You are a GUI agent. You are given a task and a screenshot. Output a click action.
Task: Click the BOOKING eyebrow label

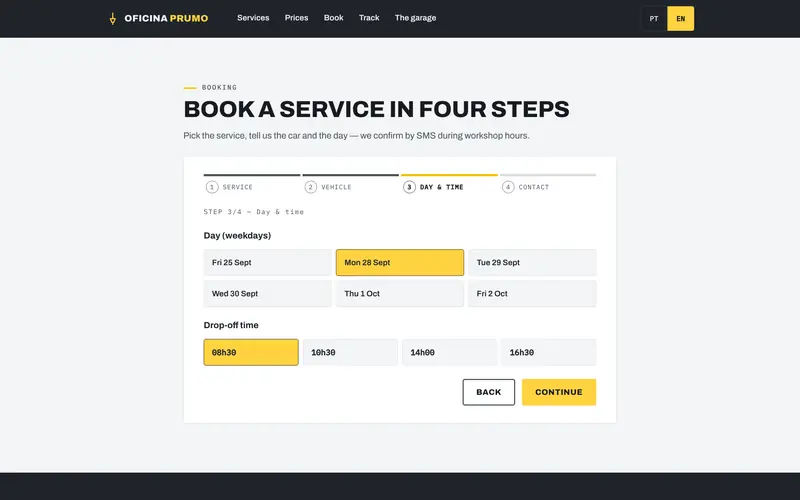pos(219,87)
